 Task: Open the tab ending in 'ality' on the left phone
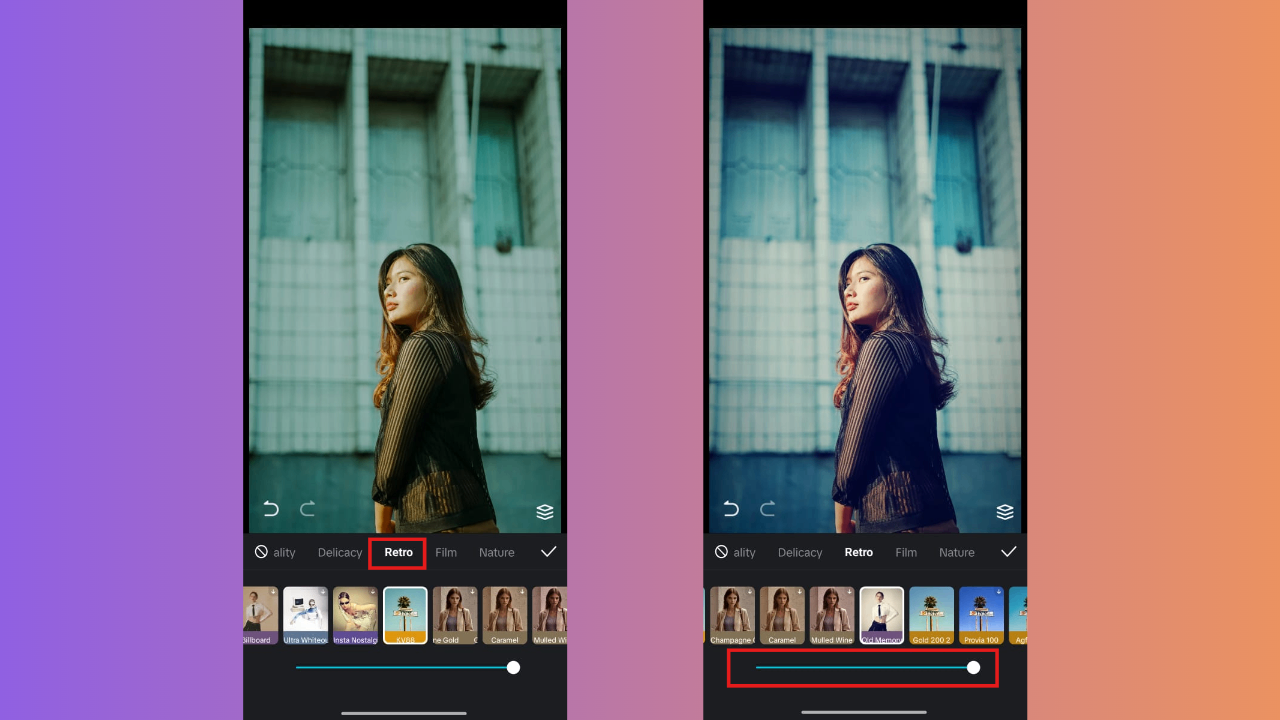point(284,553)
